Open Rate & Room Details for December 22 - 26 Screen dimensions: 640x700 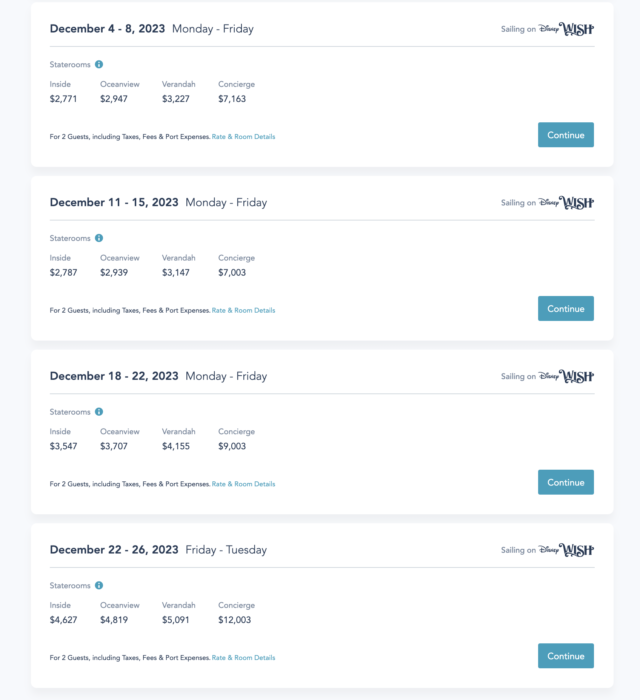click(243, 658)
